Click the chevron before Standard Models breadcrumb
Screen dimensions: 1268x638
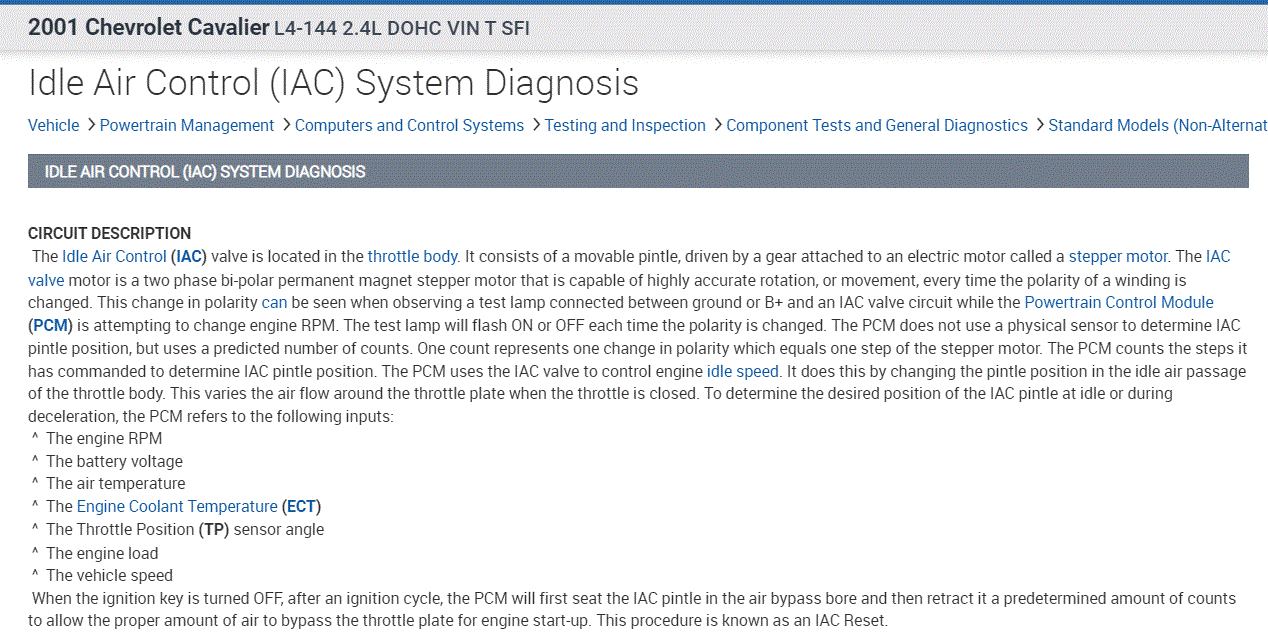coord(1038,125)
